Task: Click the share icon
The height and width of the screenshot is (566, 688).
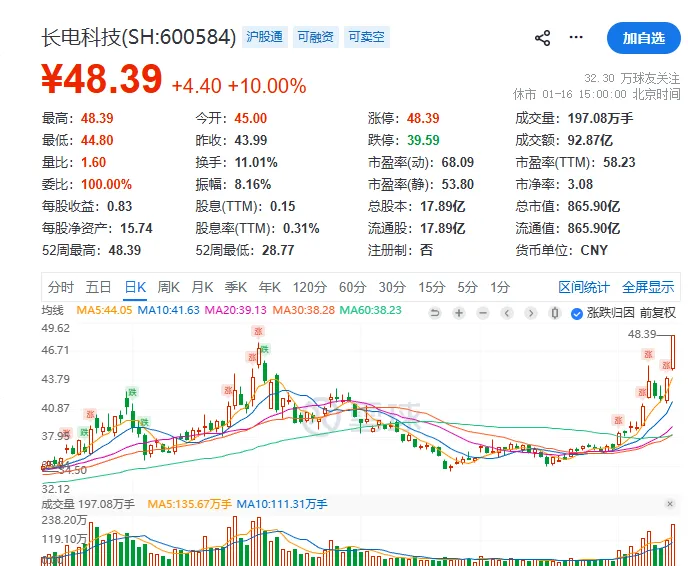Action: (x=542, y=38)
